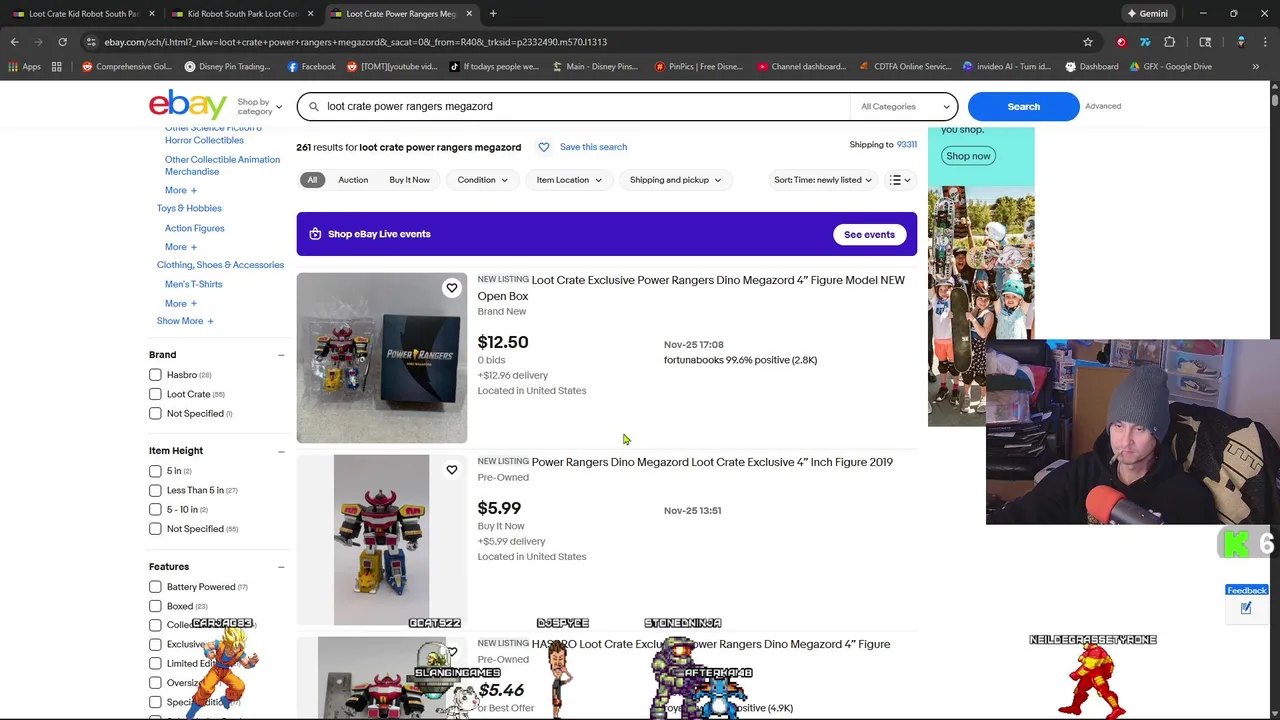The width and height of the screenshot is (1280, 720).
Task: Open Chrome menu three dots
Action: coord(1265,42)
